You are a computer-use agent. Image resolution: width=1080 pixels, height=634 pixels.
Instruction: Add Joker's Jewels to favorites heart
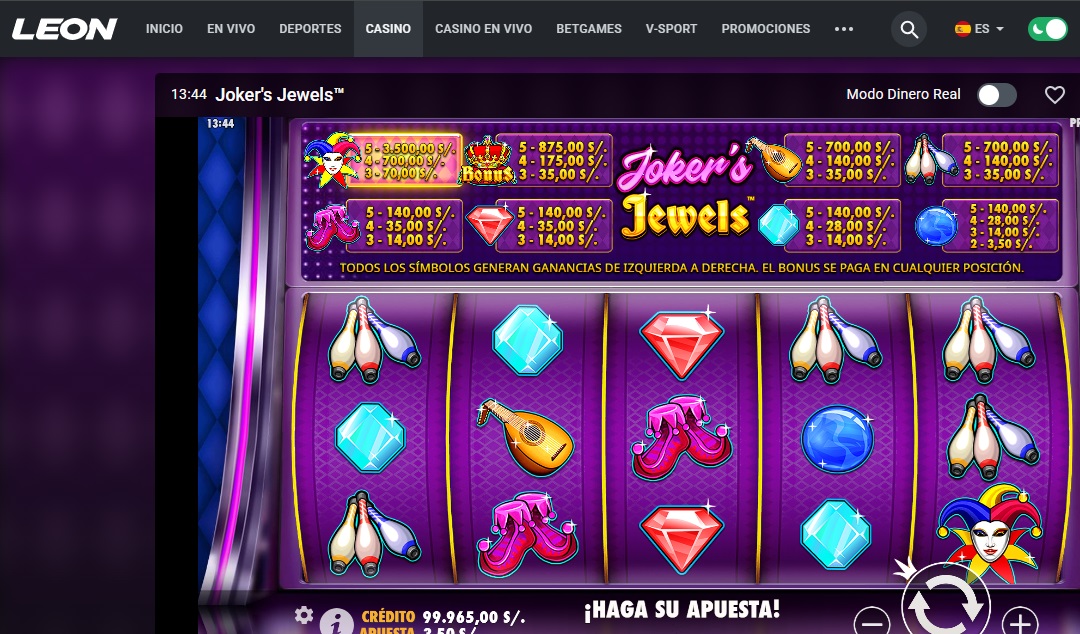(x=1055, y=94)
